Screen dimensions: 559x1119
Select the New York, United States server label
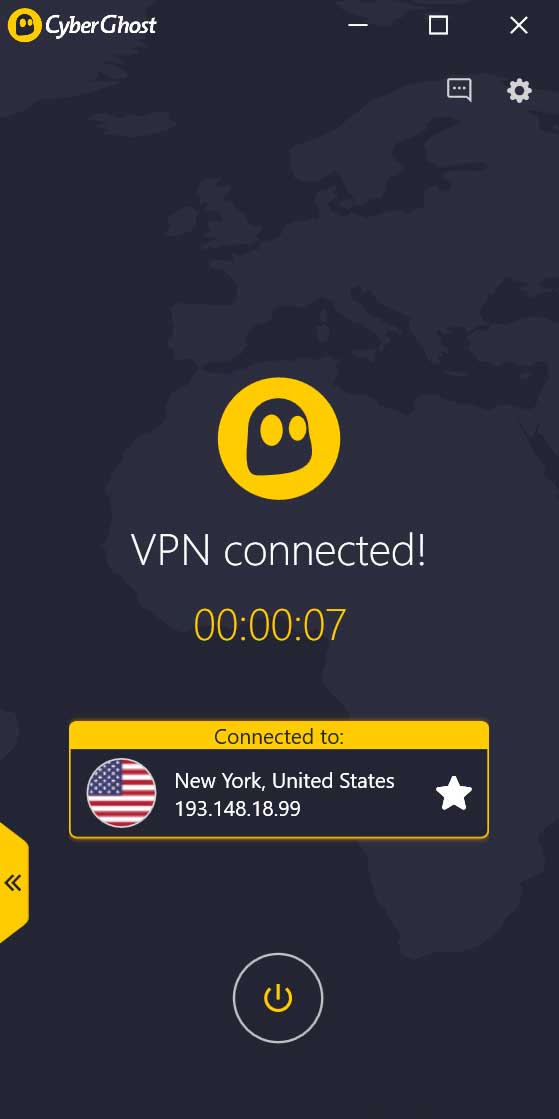pos(284,780)
